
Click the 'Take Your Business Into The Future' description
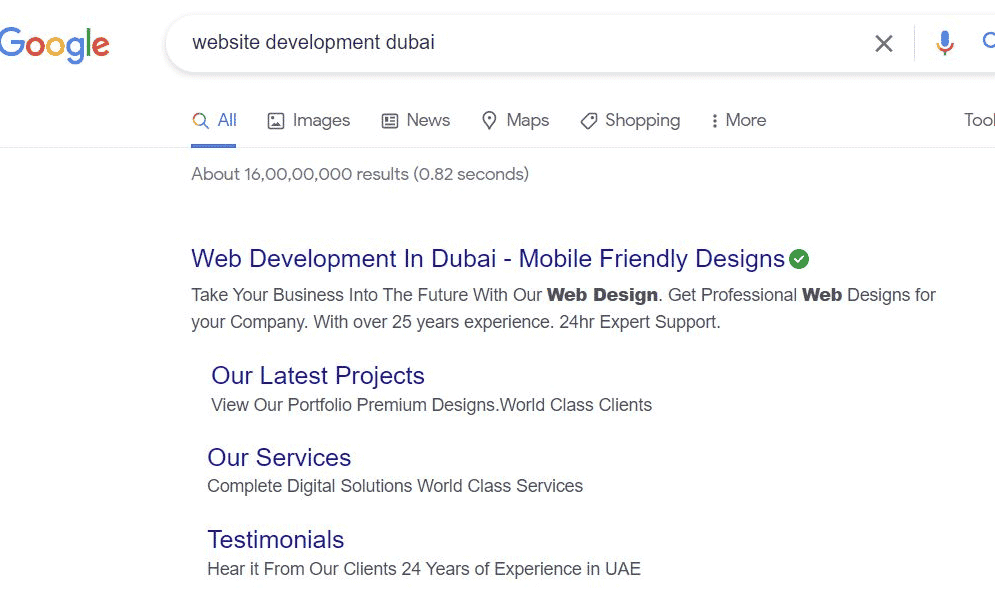click(x=563, y=308)
